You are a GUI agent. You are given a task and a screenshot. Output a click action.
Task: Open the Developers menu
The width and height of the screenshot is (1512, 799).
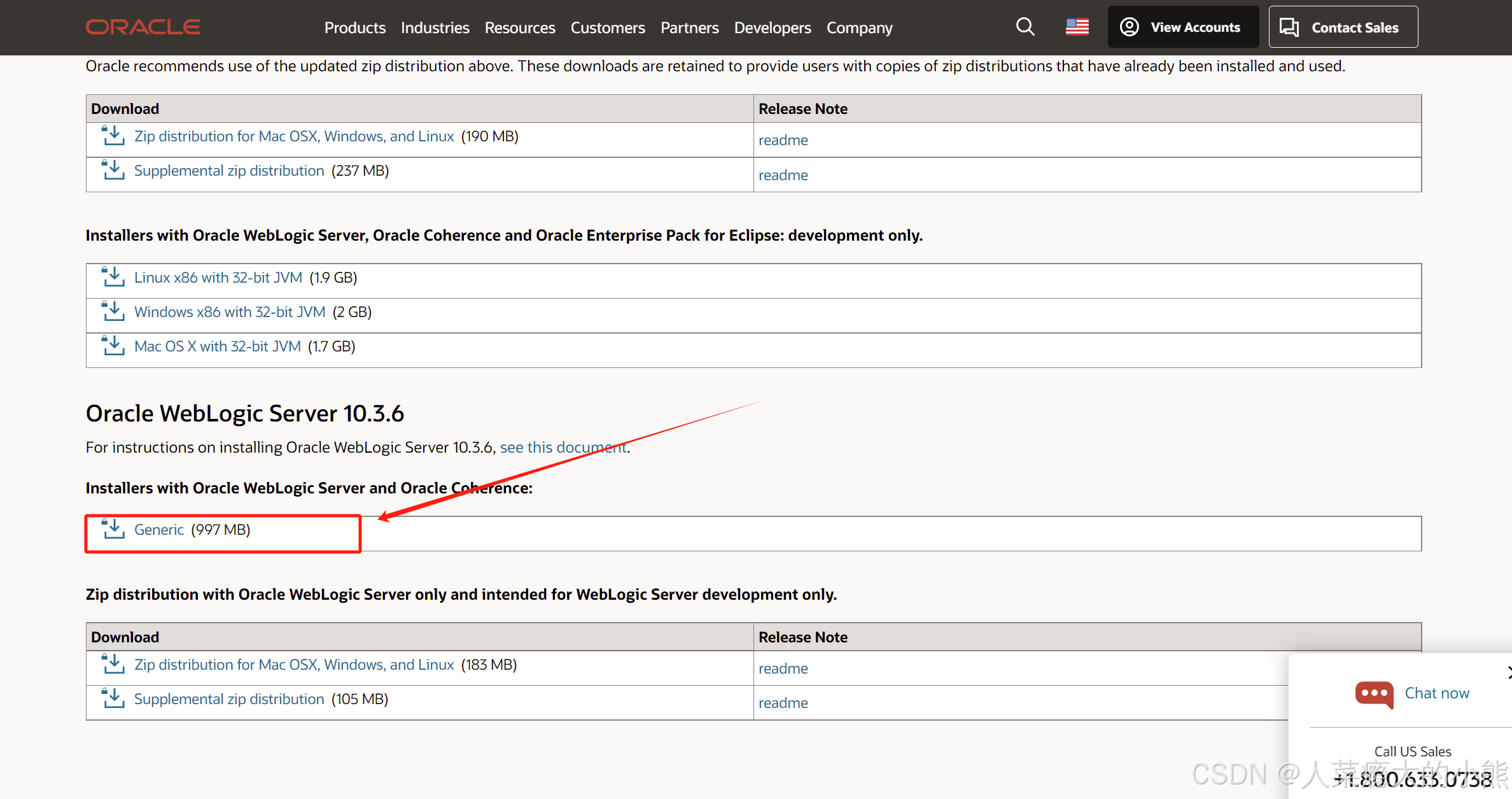click(772, 27)
